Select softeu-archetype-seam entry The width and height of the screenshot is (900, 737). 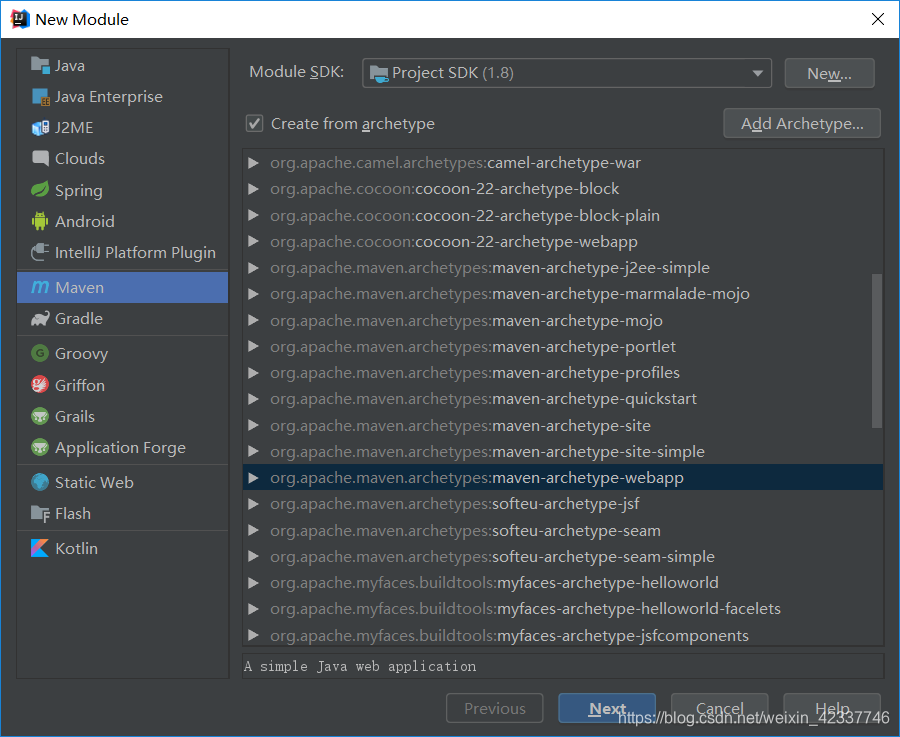(562, 530)
